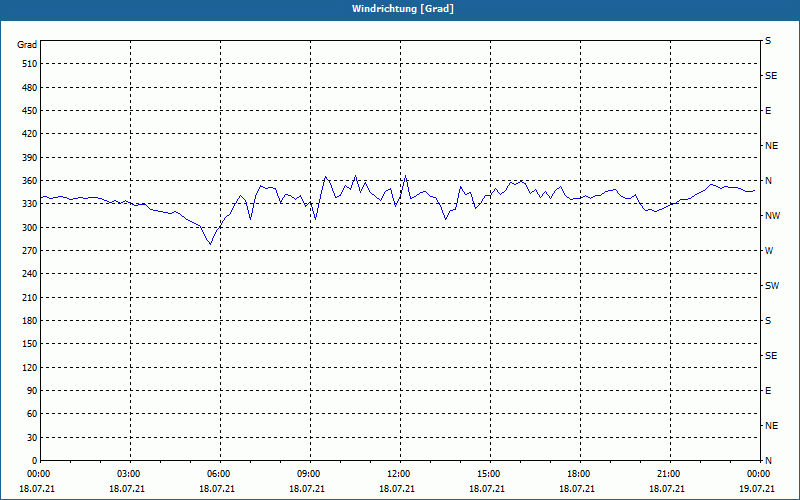Click the Windrichtung [Grad] chart title
This screenshot has height=500, width=800.
[403, 9]
